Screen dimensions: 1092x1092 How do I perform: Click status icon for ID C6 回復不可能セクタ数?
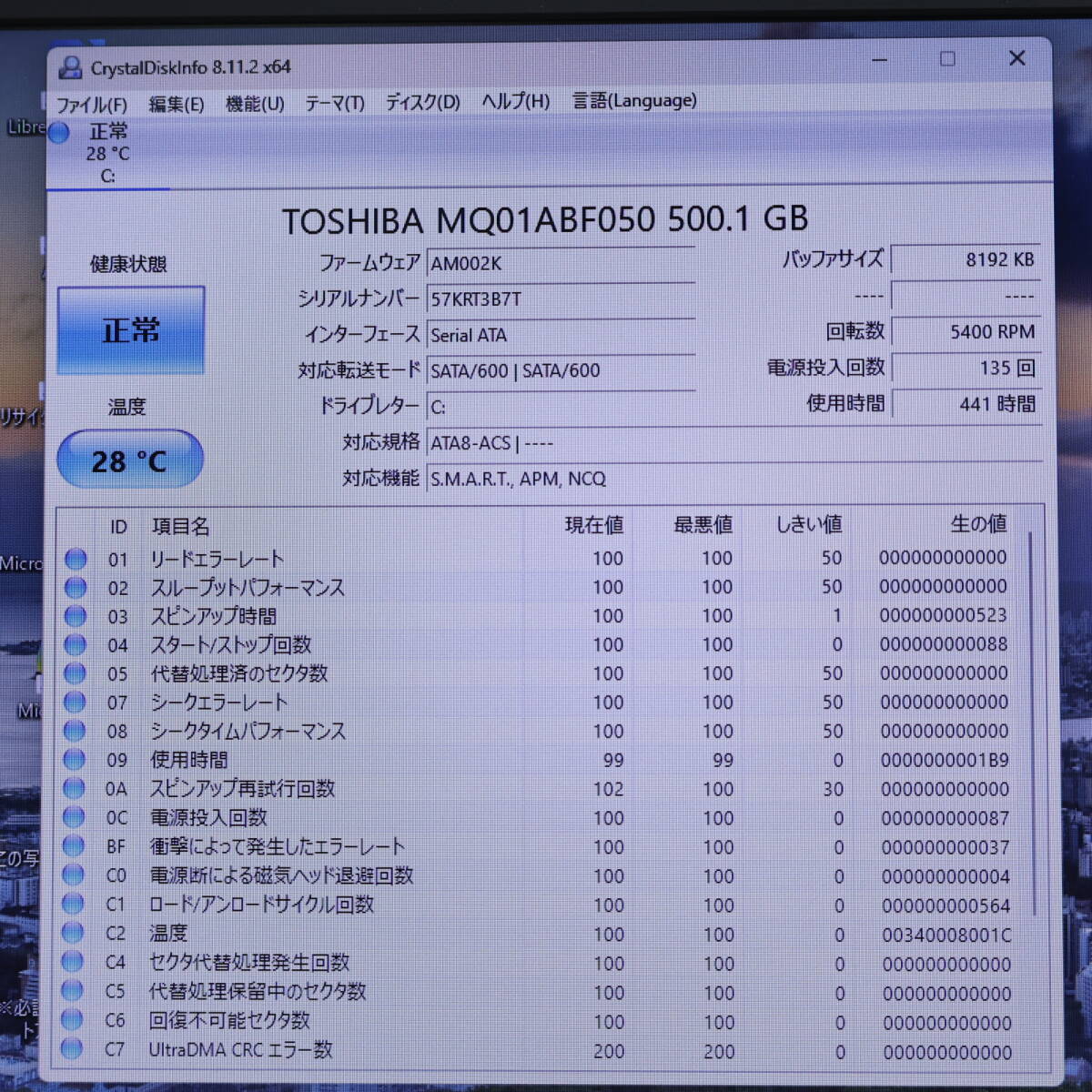(72, 1020)
